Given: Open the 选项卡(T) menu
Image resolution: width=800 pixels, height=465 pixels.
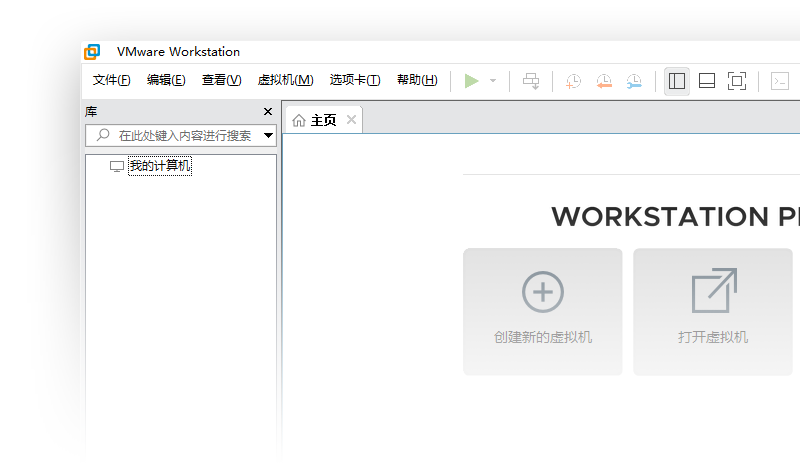Looking at the screenshot, I should pos(355,80).
